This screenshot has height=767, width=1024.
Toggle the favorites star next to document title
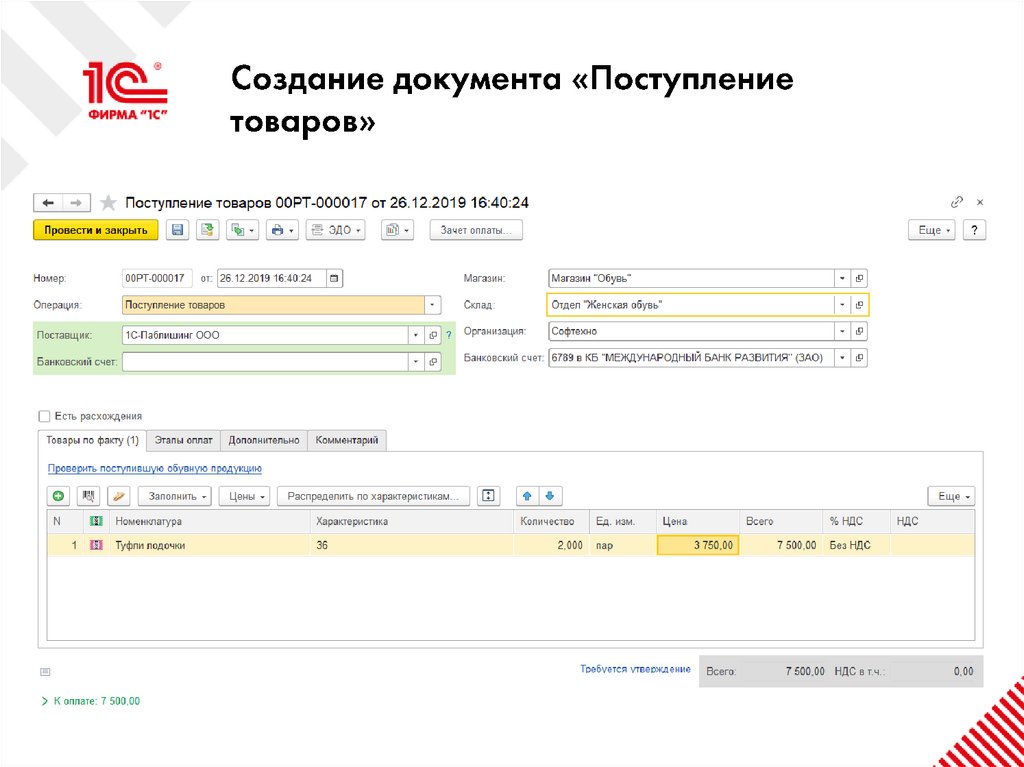pyautogui.click(x=108, y=201)
